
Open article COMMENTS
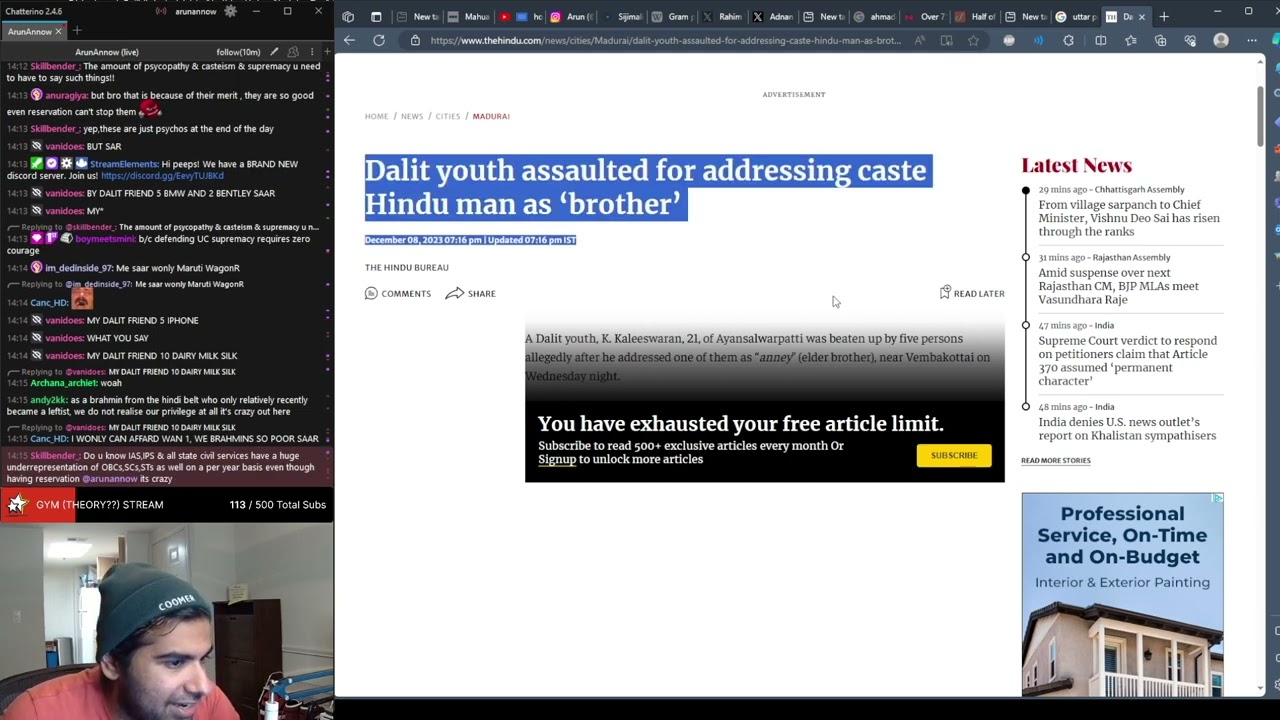[398, 293]
